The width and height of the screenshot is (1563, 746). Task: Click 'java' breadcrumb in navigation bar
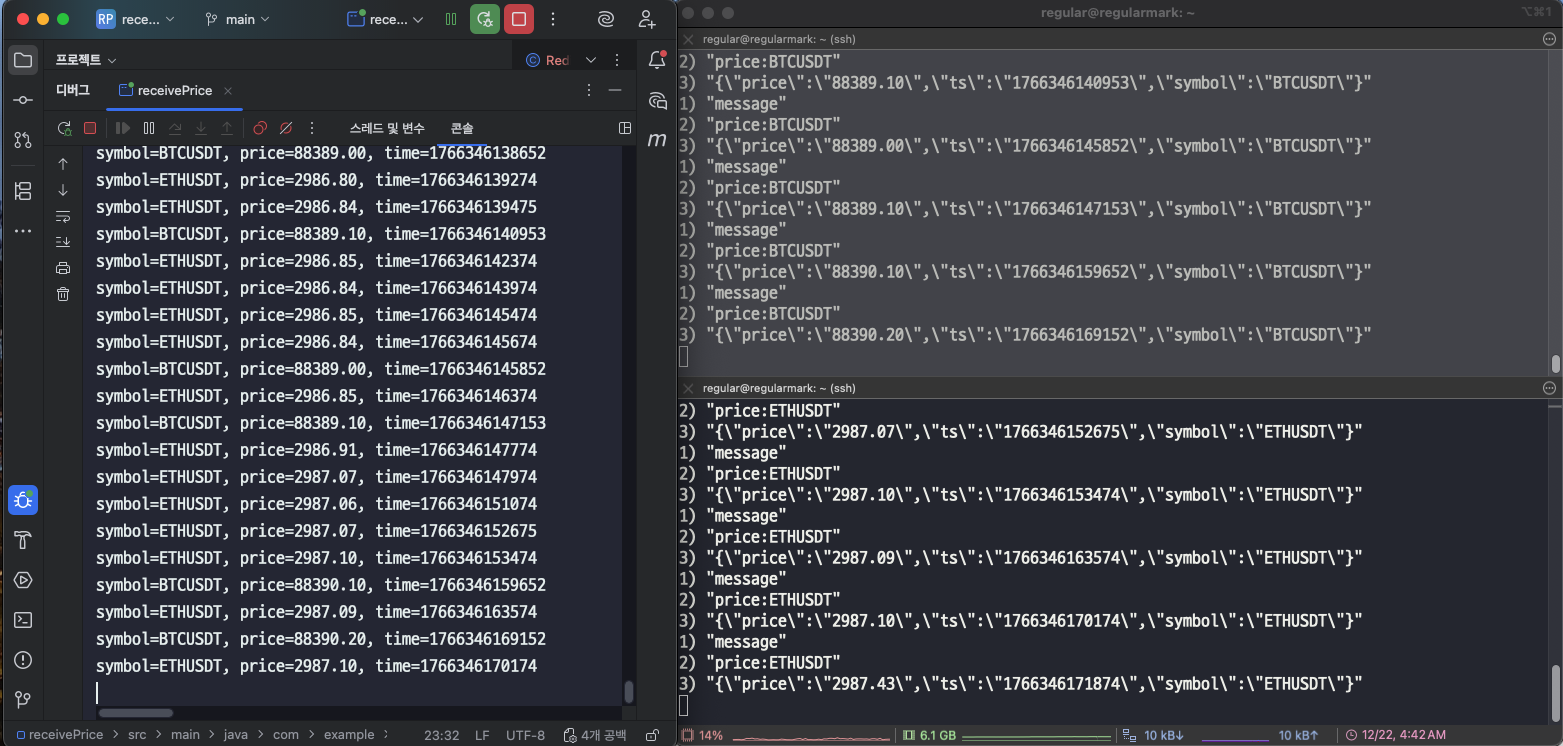click(236, 735)
